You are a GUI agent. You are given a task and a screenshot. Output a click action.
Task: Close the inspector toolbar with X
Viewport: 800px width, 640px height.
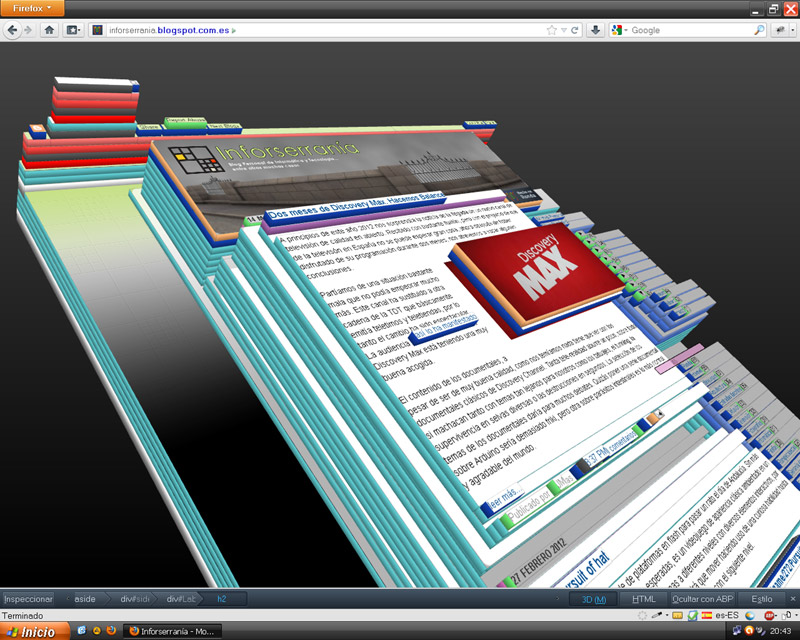[x=792, y=599]
